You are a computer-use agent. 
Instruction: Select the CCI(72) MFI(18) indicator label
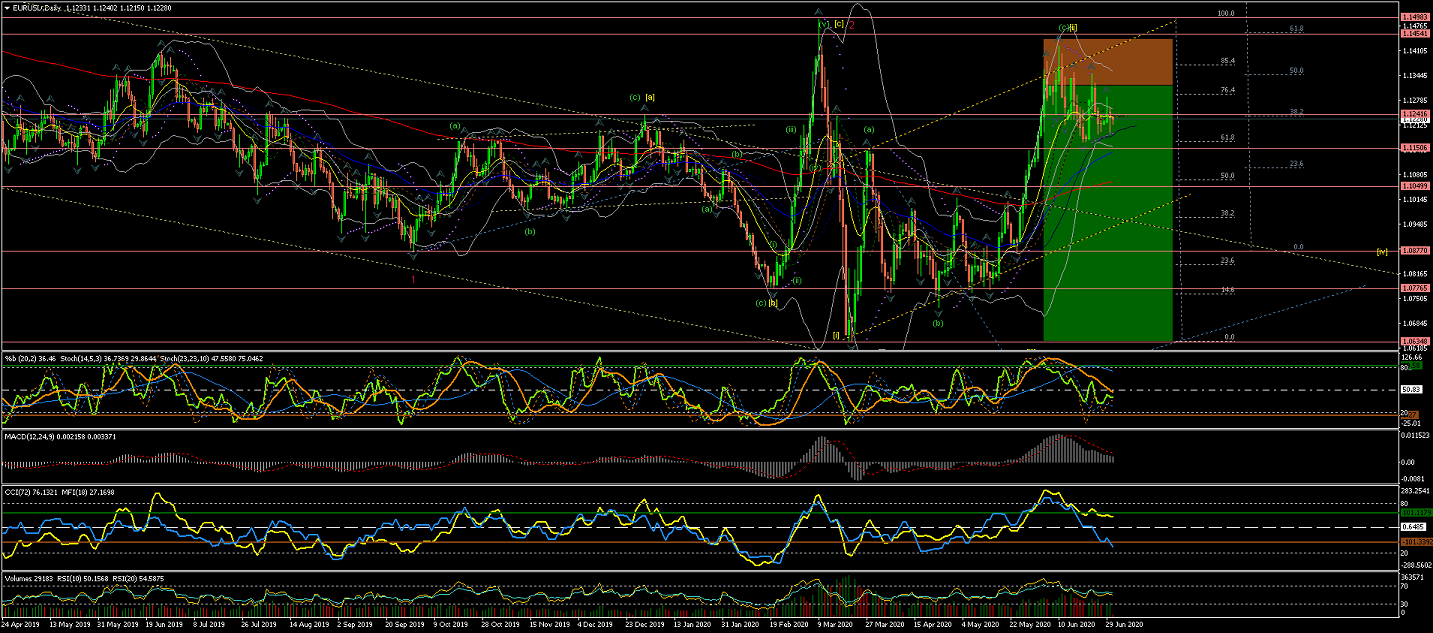(x=58, y=492)
